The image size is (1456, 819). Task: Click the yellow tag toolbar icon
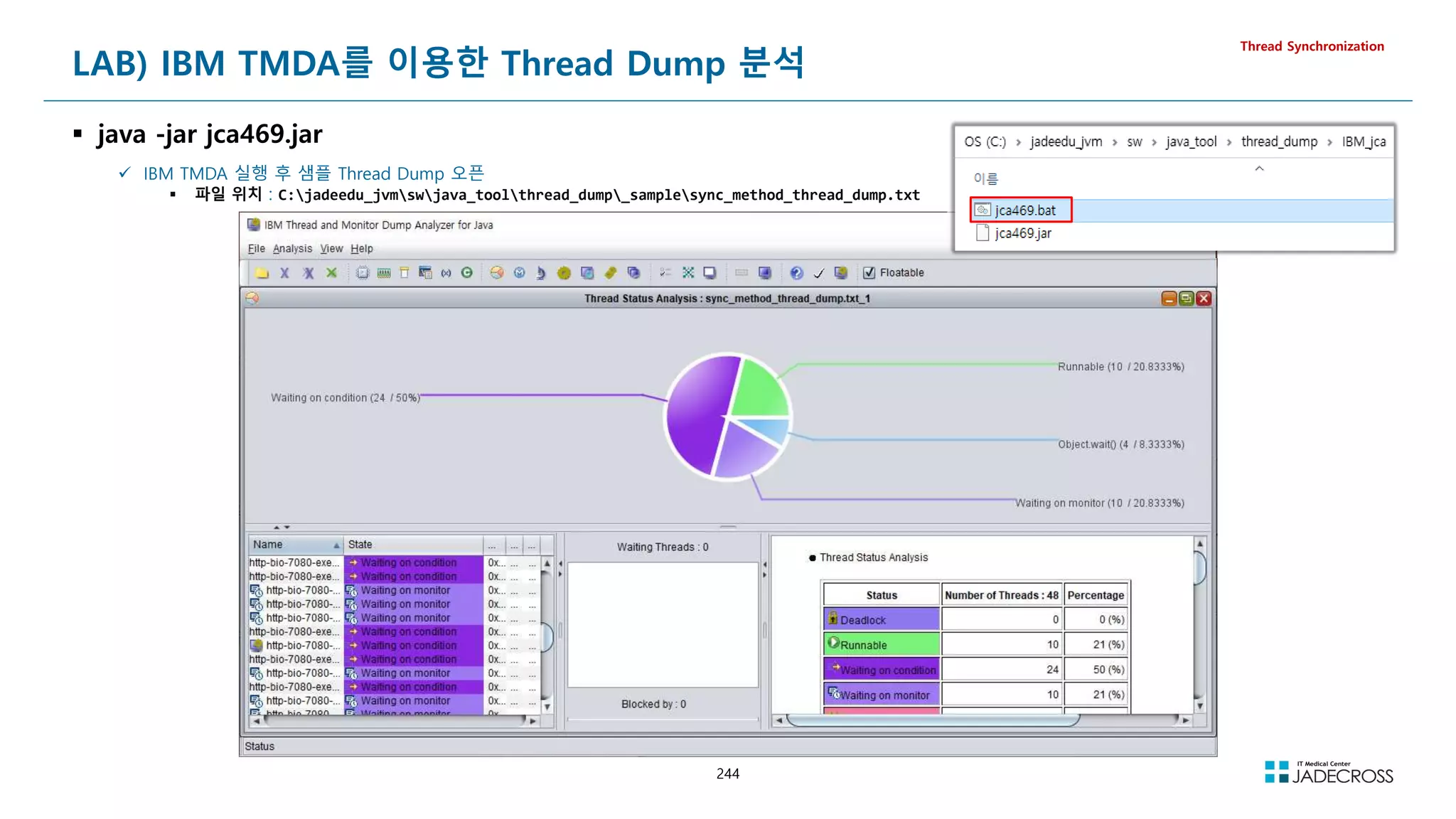610,273
